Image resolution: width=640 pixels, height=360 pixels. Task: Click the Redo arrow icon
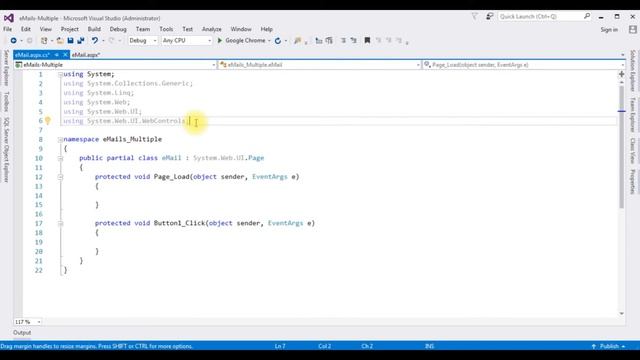click(111, 40)
